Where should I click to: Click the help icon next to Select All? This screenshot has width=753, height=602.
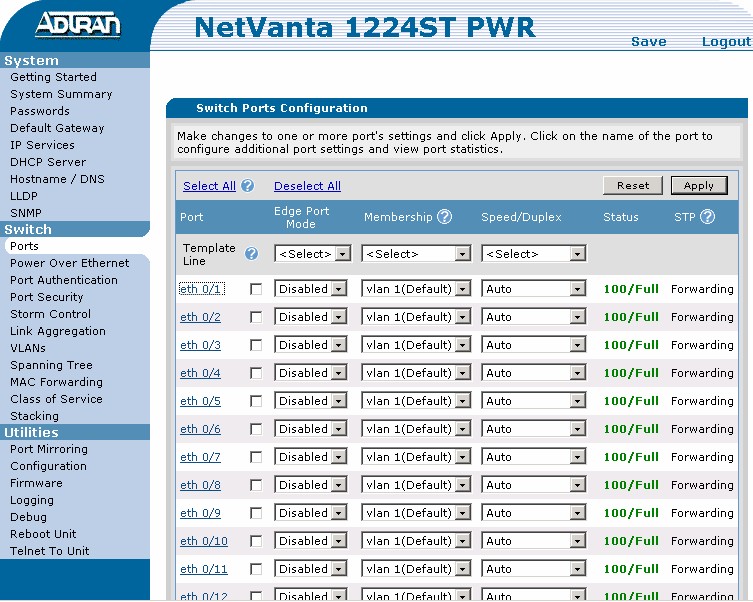[x=248, y=186]
